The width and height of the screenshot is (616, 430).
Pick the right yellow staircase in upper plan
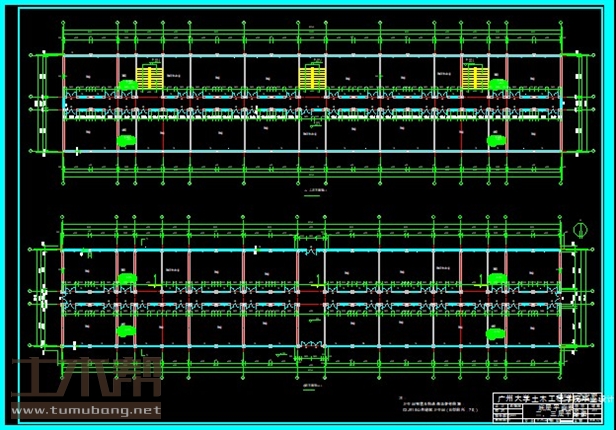click(474, 78)
